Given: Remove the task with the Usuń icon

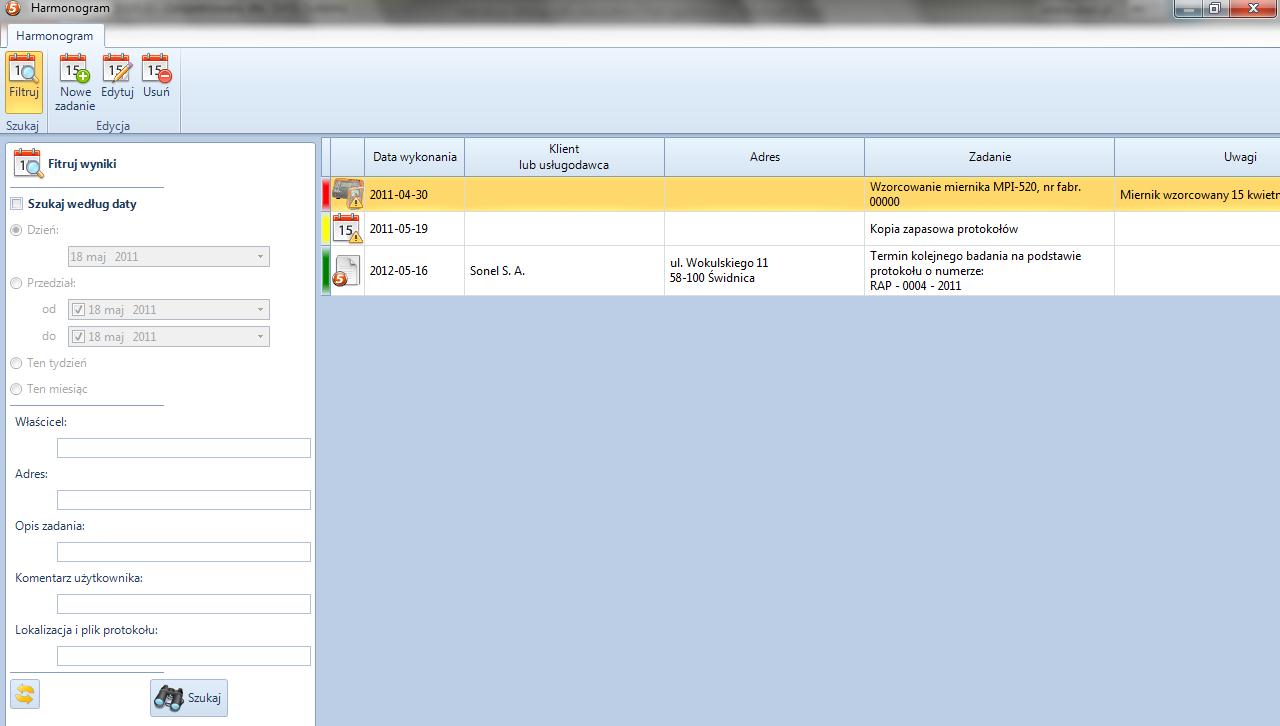Looking at the screenshot, I should point(156,77).
